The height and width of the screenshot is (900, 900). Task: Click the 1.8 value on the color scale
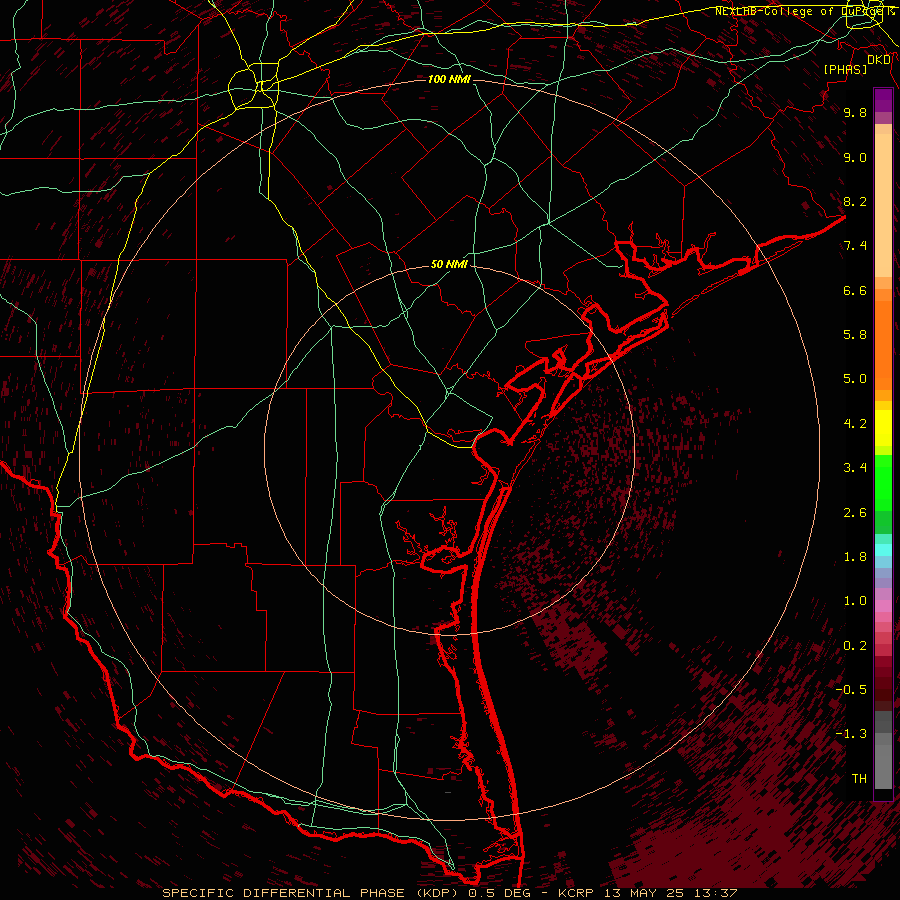[x=855, y=557]
